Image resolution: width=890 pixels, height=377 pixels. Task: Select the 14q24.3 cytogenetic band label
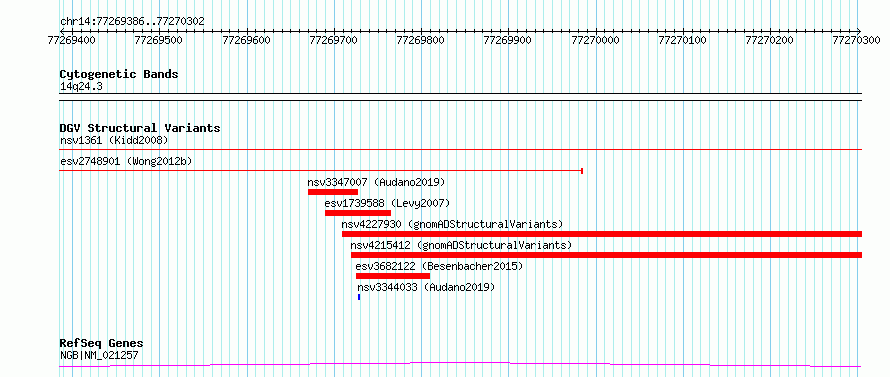coord(81,87)
